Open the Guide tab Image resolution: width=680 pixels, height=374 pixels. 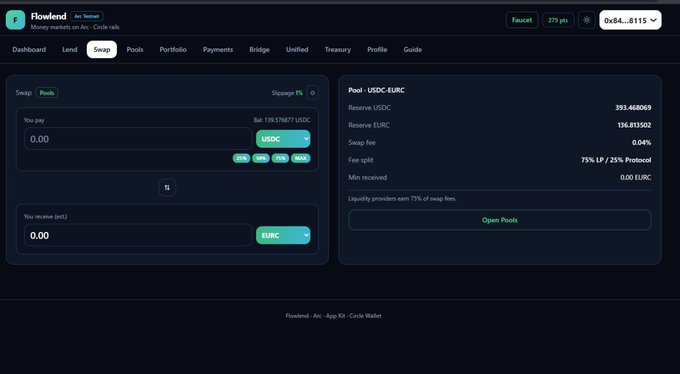(412, 49)
